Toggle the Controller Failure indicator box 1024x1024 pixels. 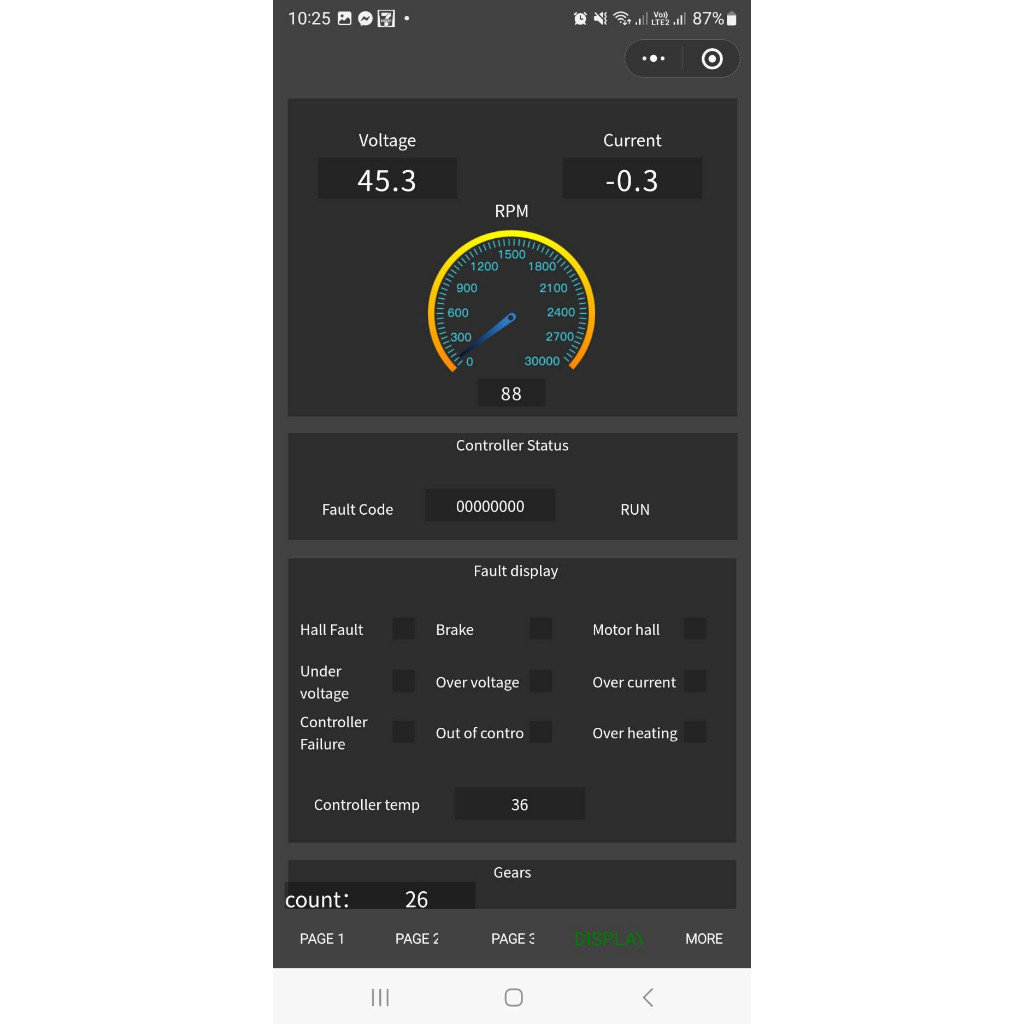click(404, 732)
